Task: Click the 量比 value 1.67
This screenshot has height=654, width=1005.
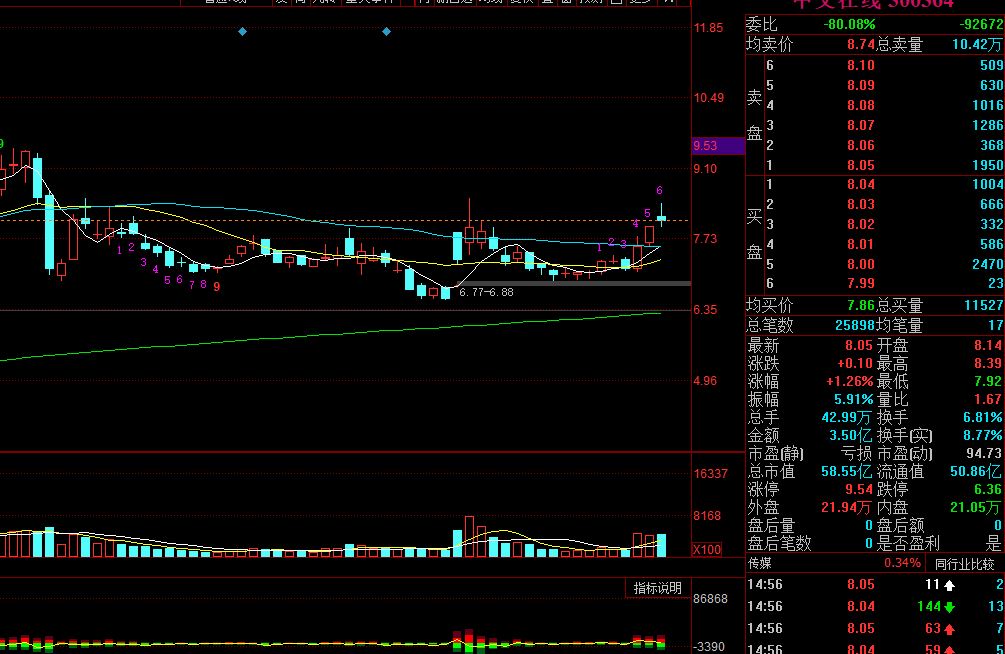Action: (x=988, y=399)
